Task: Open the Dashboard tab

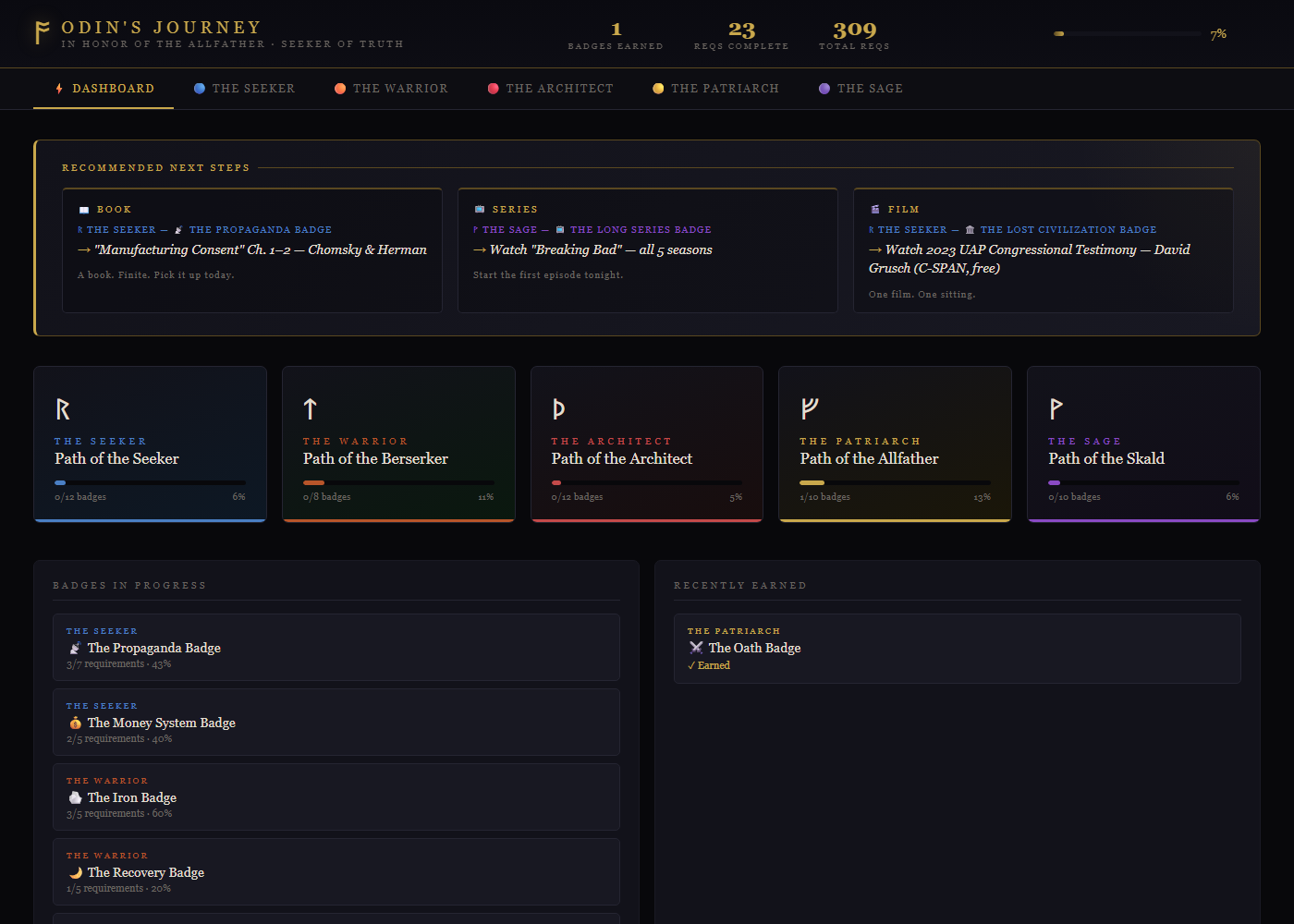Action: click(104, 89)
